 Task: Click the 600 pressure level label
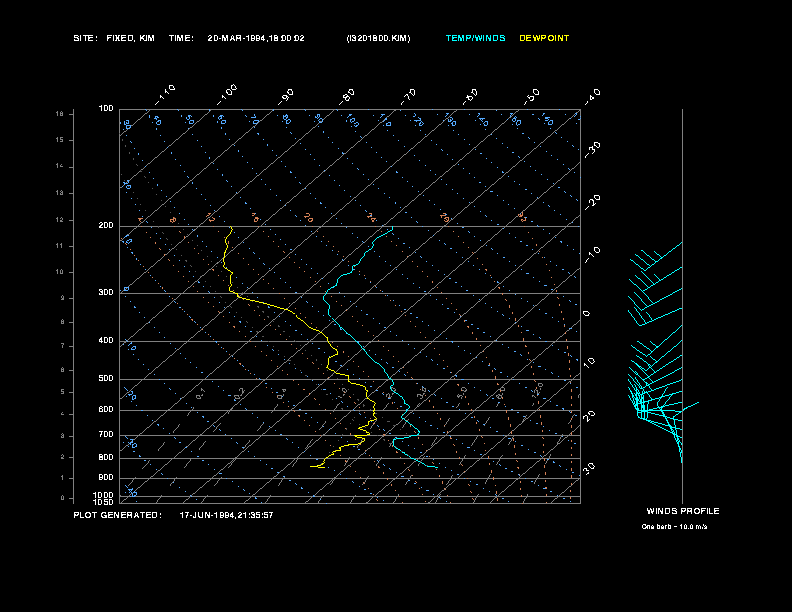(x=106, y=410)
